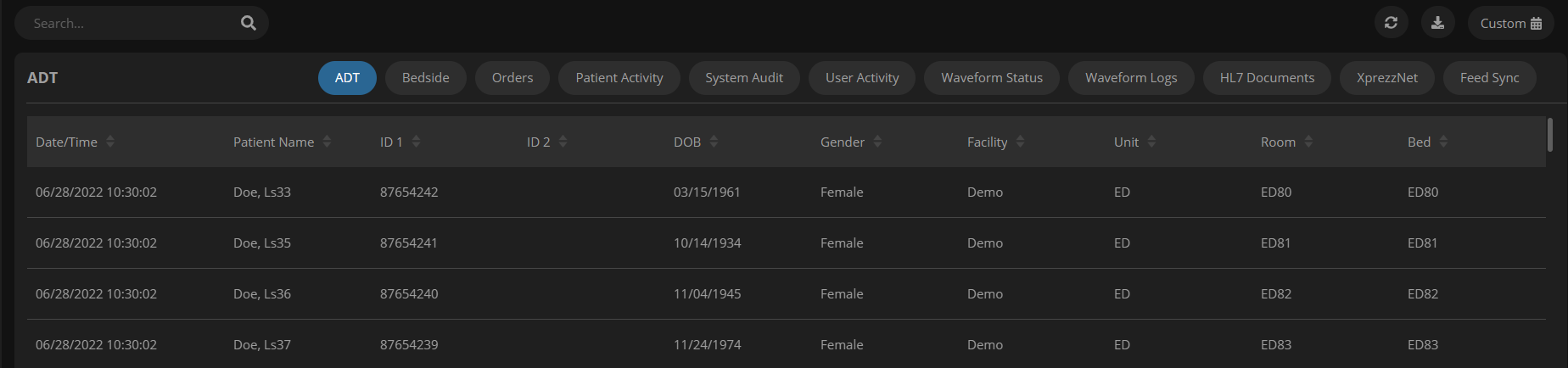Click ID value 87654240
Viewport: 1568px width, 368px height.
click(x=409, y=294)
